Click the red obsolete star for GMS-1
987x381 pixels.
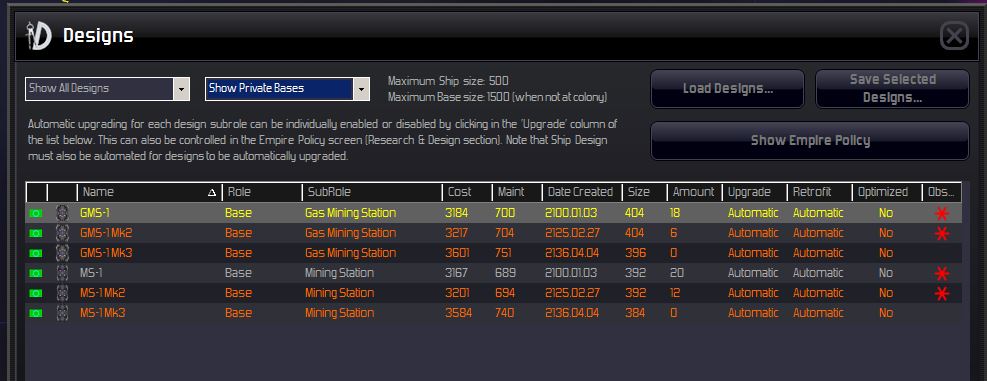[x=942, y=213]
